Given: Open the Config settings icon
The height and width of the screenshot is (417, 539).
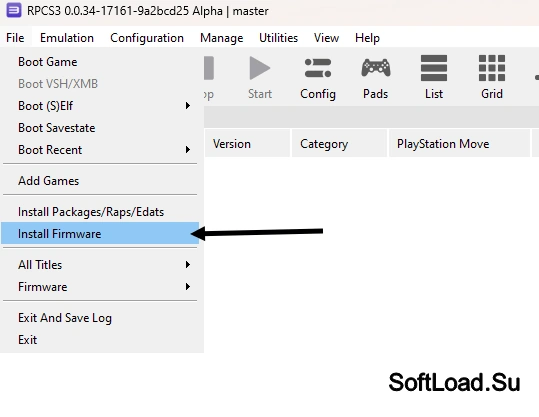Looking at the screenshot, I should click(318, 68).
